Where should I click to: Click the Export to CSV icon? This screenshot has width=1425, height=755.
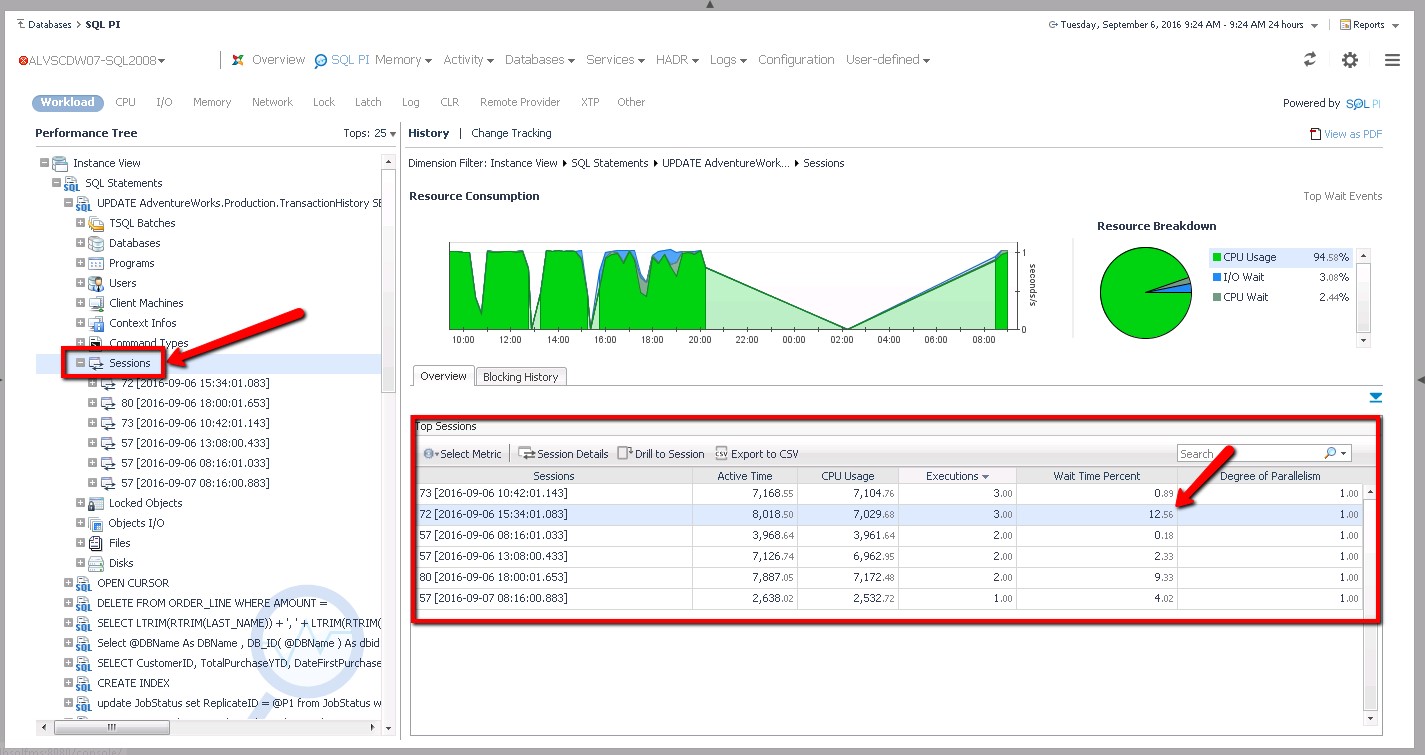721,454
